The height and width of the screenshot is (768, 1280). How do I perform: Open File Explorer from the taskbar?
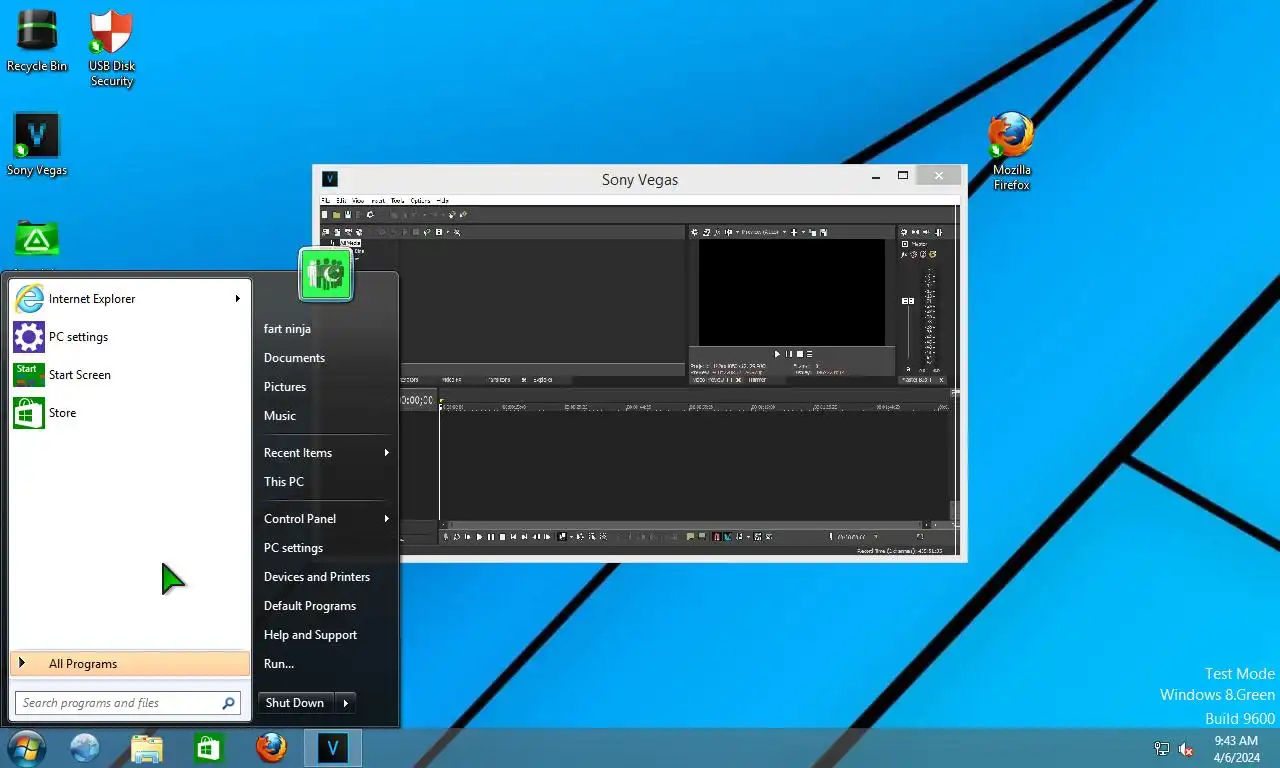pyautogui.click(x=147, y=748)
